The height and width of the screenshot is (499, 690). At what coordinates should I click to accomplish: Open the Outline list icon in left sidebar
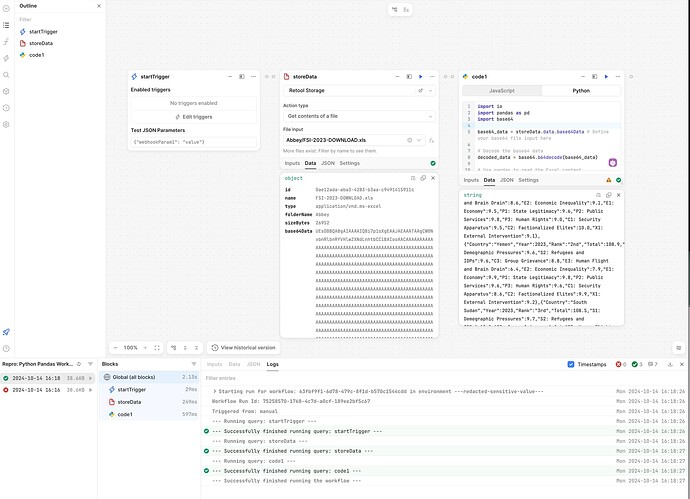coord(6,25)
